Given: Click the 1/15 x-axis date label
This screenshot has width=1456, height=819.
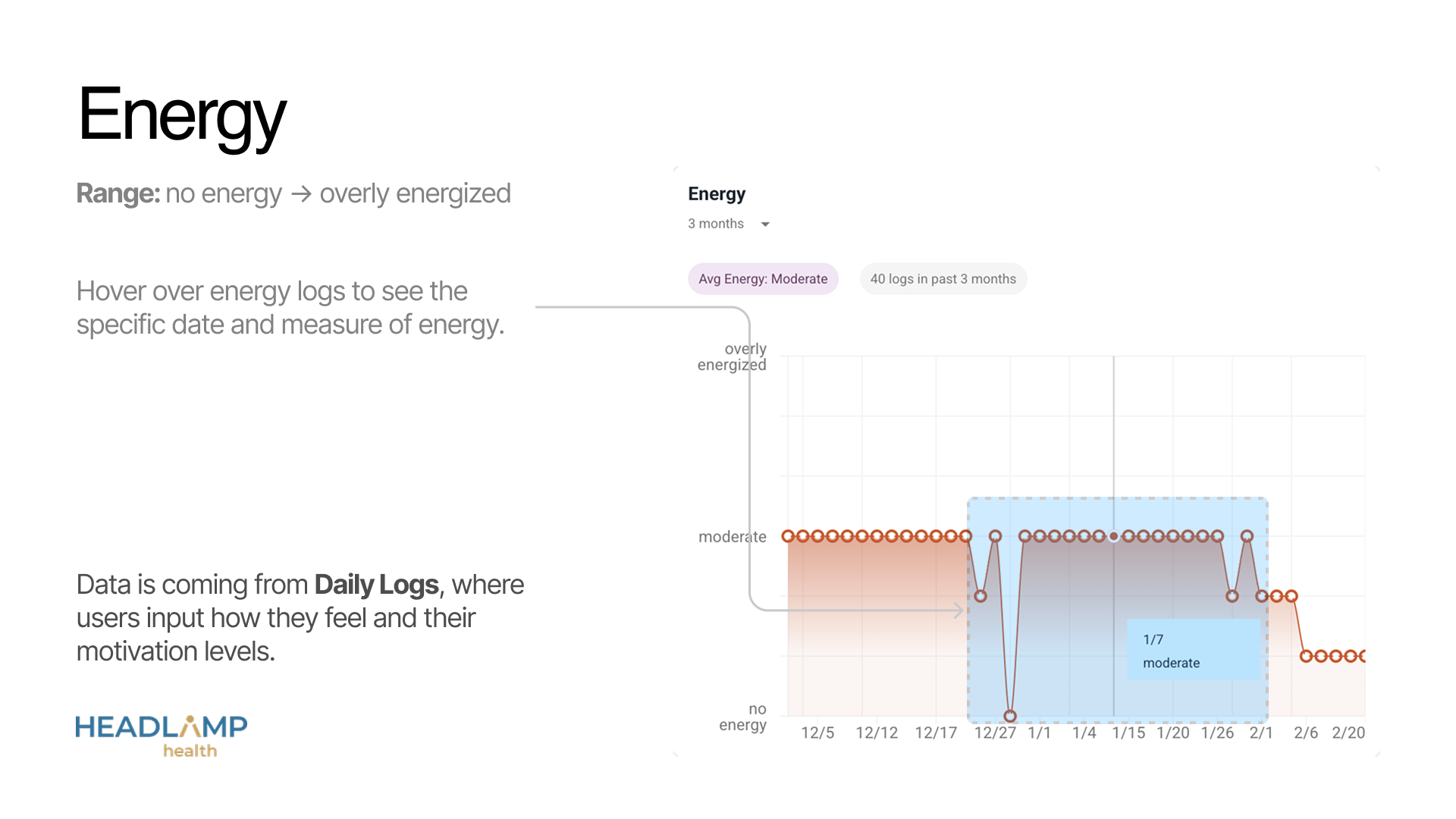Looking at the screenshot, I should click(1128, 733).
